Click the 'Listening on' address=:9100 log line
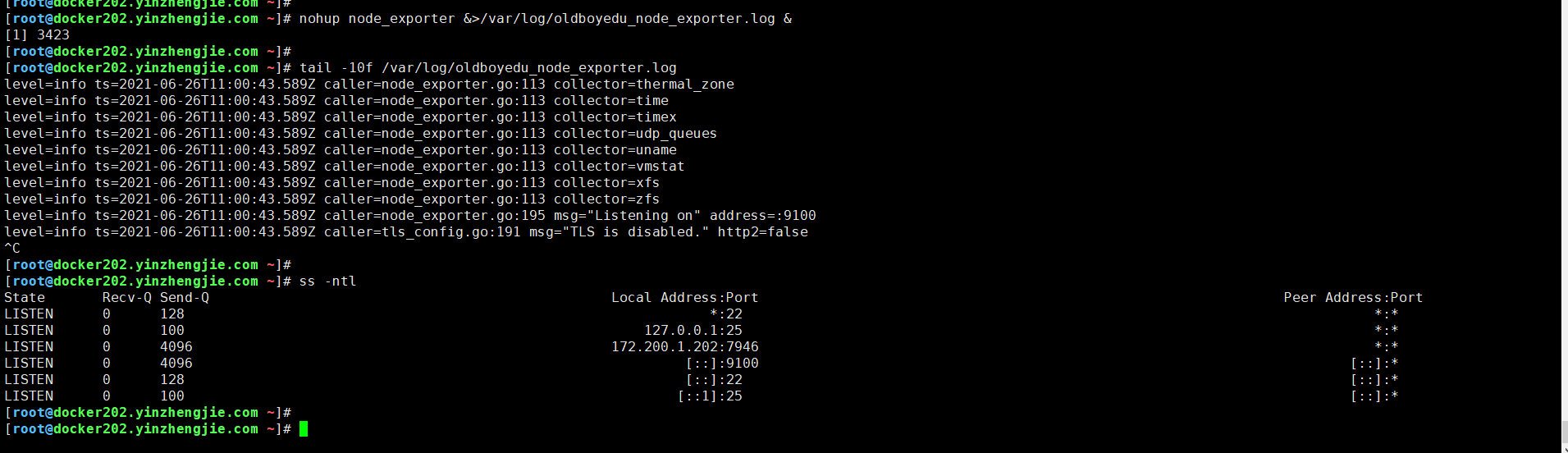 tap(410, 215)
